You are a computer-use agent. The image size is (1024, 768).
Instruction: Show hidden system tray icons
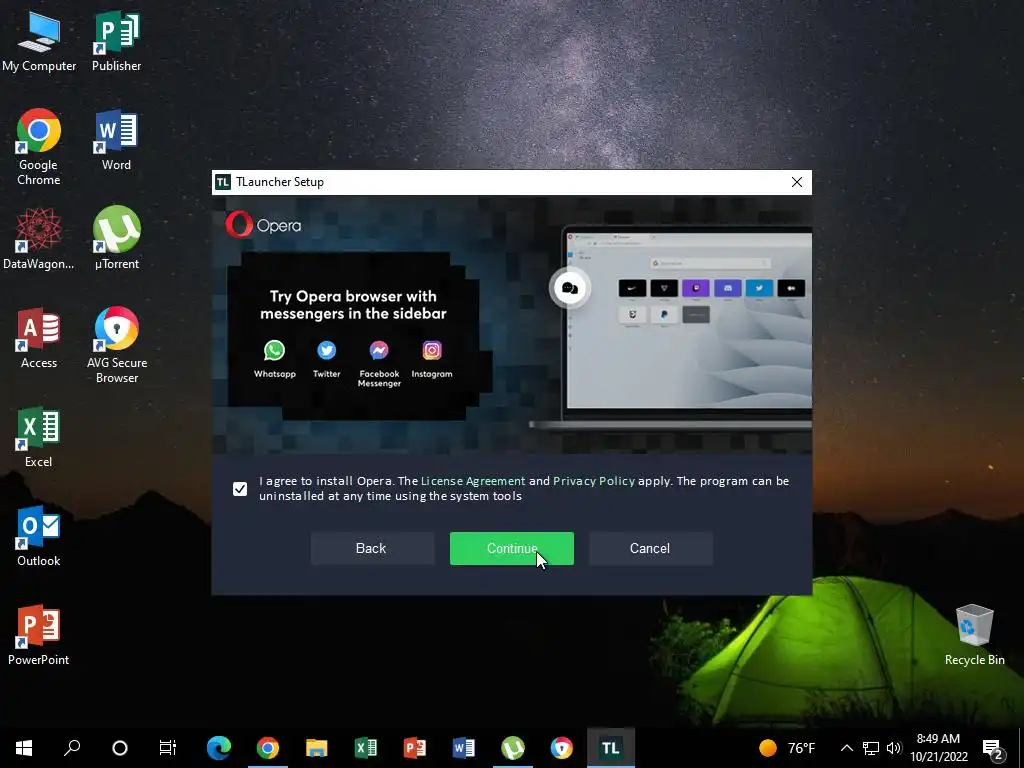click(846, 748)
